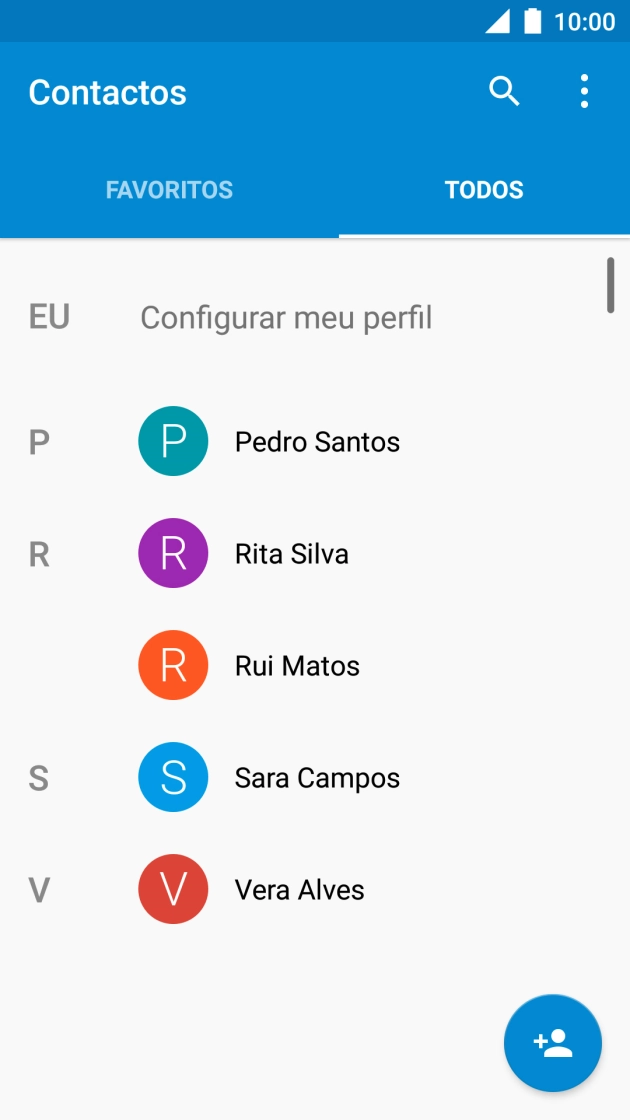Open Pedro Santos's contact entry
The height and width of the screenshot is (1120, 630).
[x=316, y=441]
